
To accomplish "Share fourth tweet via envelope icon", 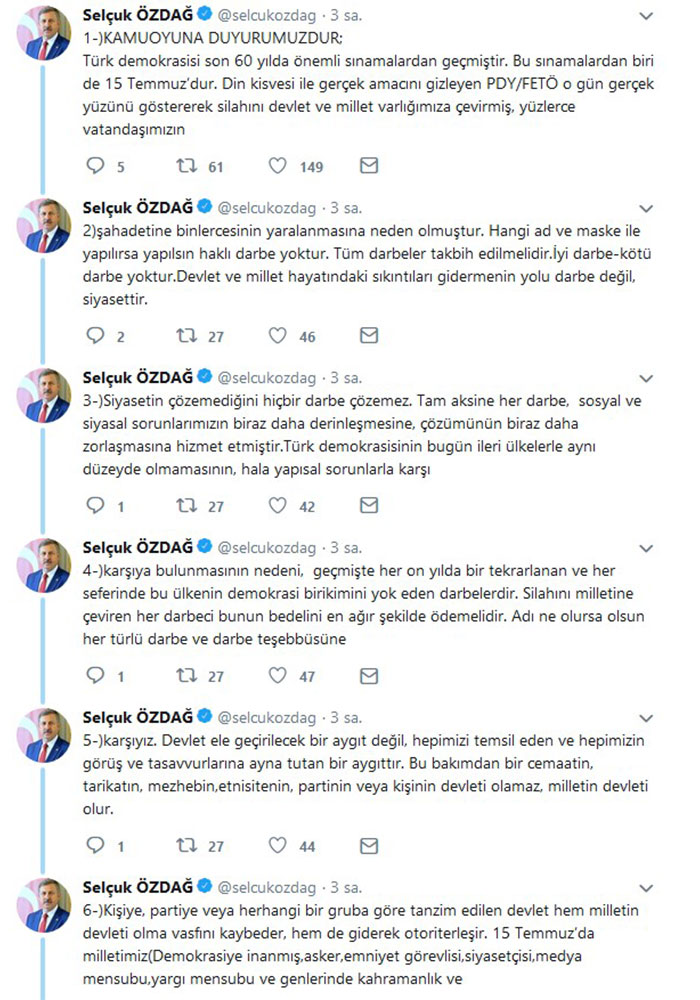I will point(369,677).
